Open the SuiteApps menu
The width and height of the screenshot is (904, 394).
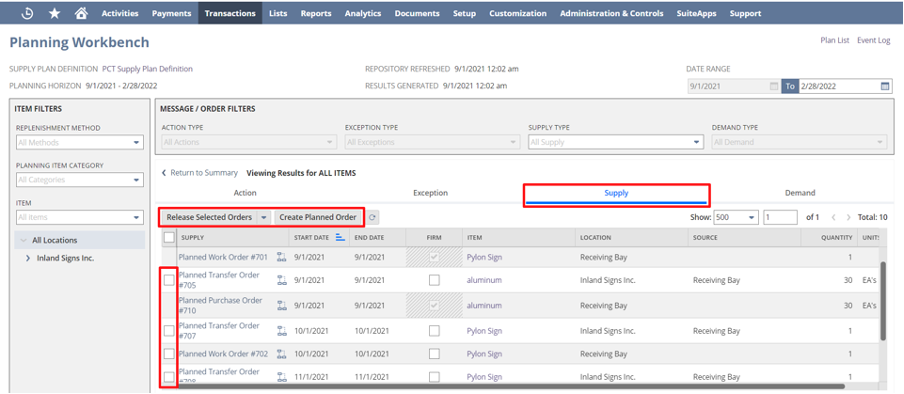click(696, 13)
